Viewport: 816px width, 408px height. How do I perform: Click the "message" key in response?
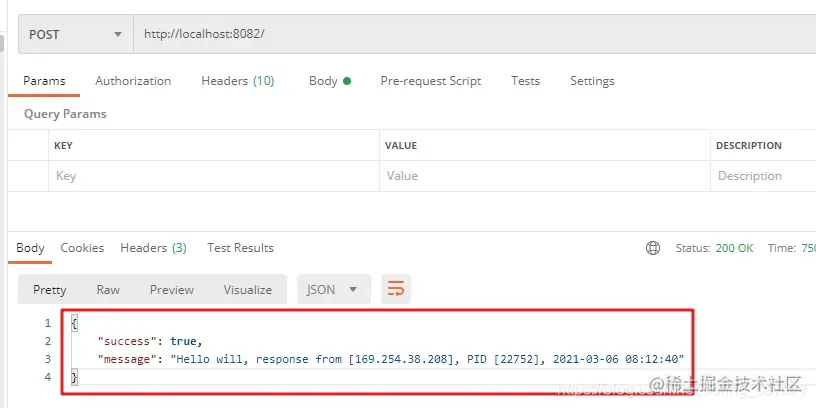click(x=128, y=359)
